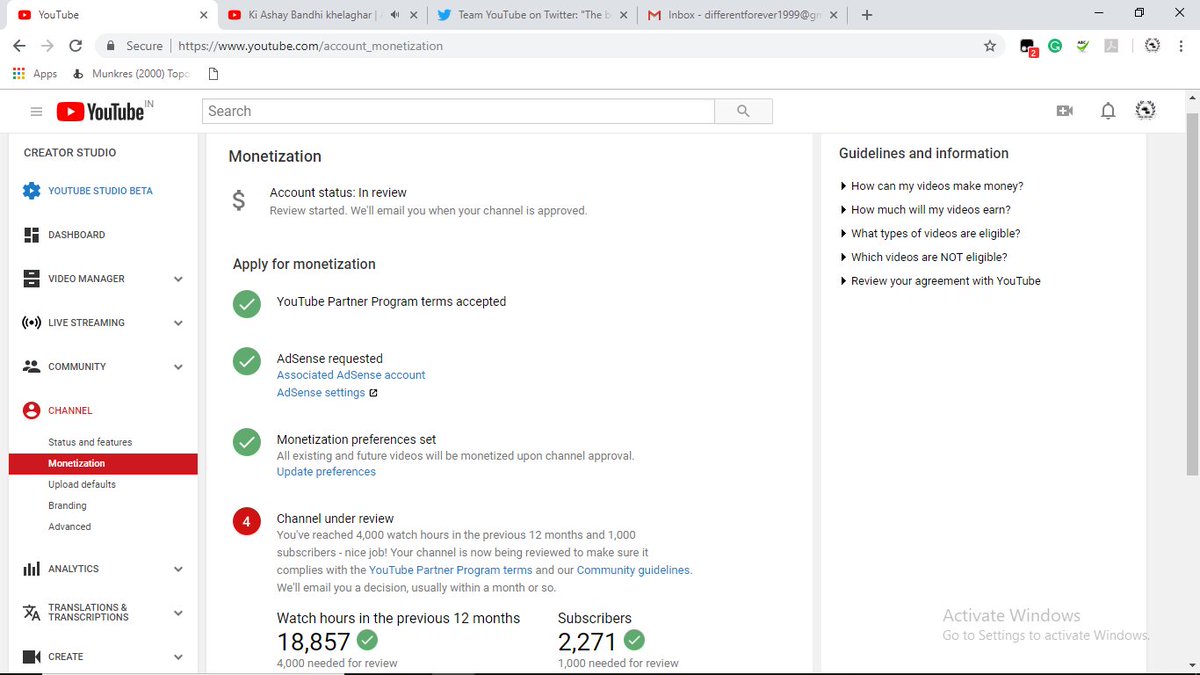Expand 'What types of videos are eligible?'
Viewport: 1200px width, 675px height.
tap(931, 233)
